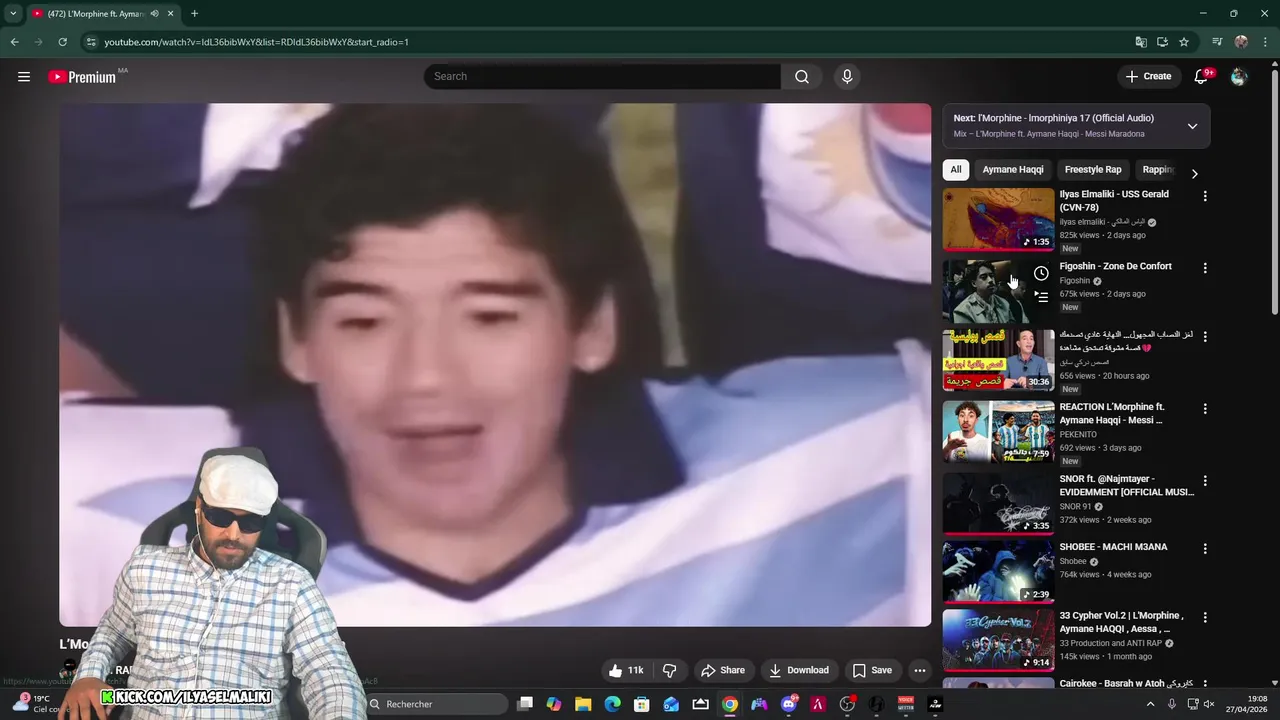Image resolution: width=1280 pixels, height=720 pixels.
Task: Open Figoshin - Zone De Confort title
Action: [1115, 266]
